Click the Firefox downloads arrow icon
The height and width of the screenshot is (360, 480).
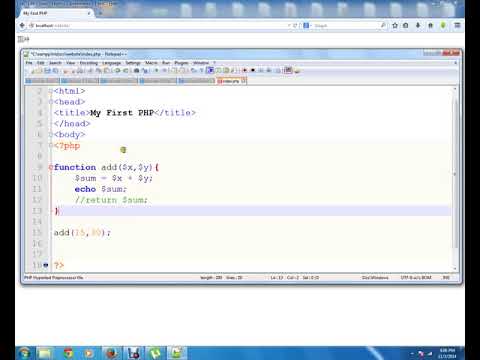[x=418, y=25]
